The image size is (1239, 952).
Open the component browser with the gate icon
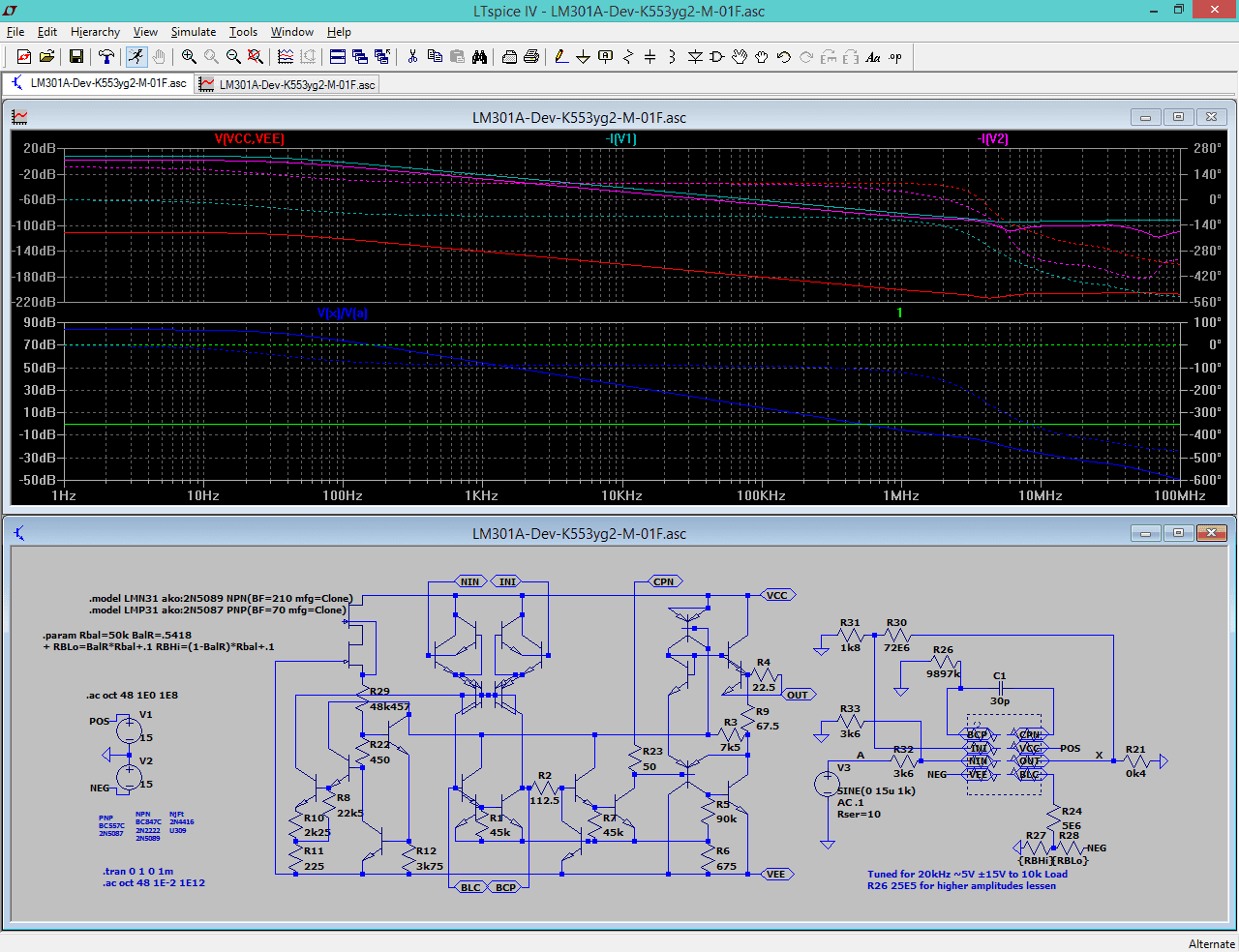[x=716, y=56]
